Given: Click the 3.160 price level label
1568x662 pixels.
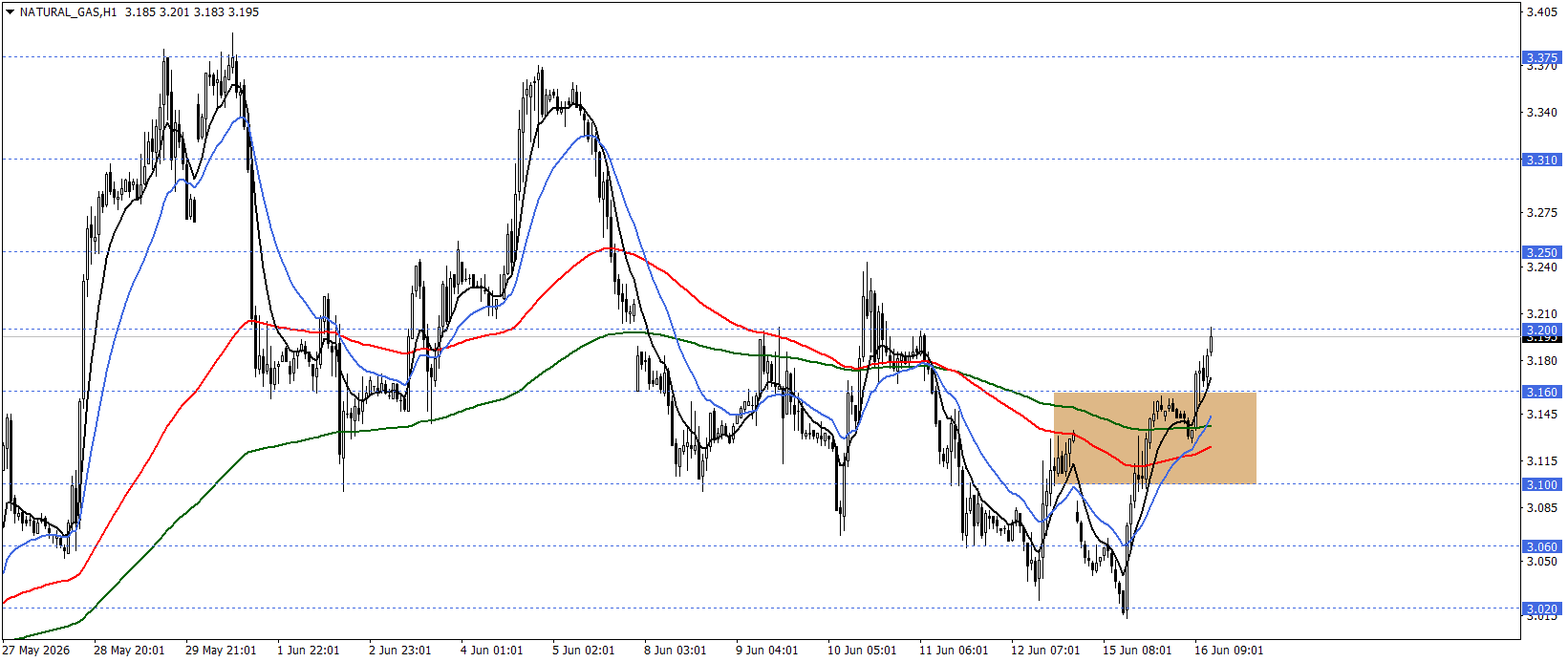Looking at the screenshot, I should (x=1541, y=392).
